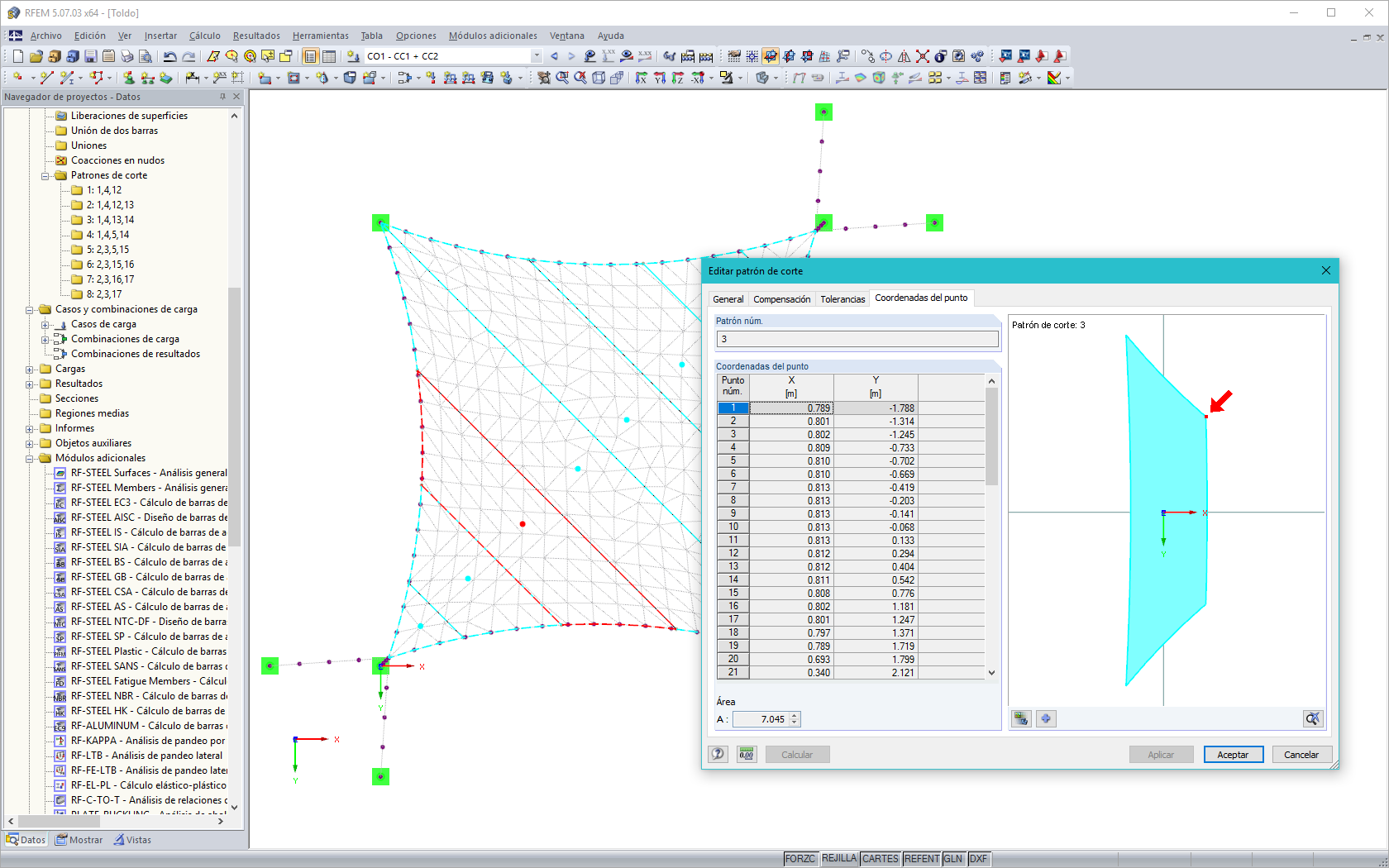This screenshot has width=1389, height=868.
Task: Dismiss the dialog with Cancelar
Action: tap(1301, 754)
